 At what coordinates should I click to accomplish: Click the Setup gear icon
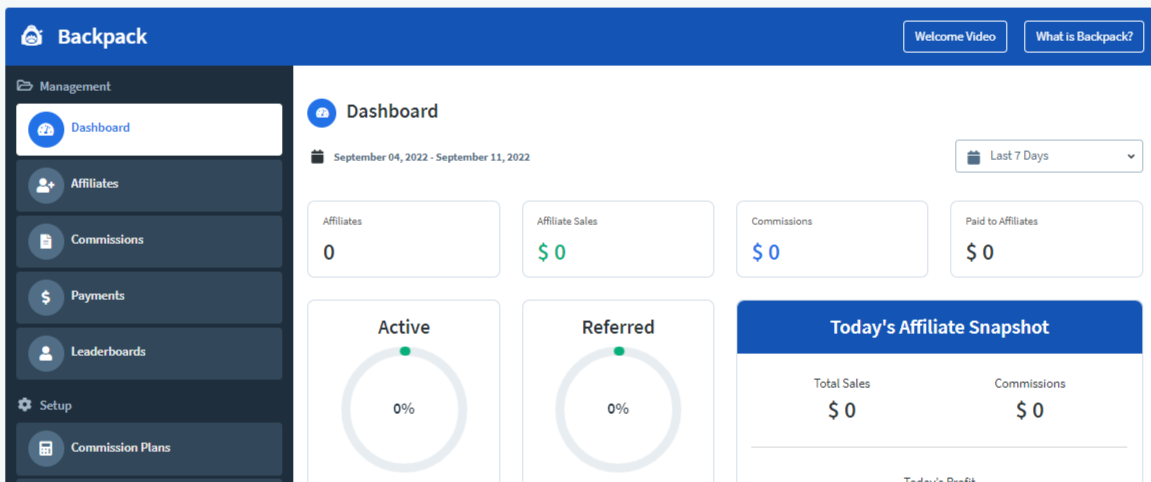coord(25,404)
